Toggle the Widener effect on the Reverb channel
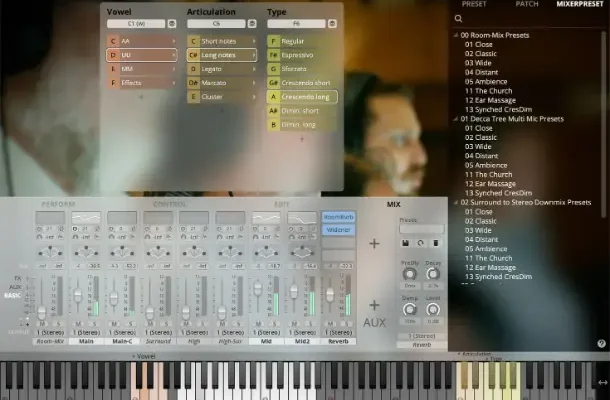This screenshot has height=400, width=610. coord(337,230)
